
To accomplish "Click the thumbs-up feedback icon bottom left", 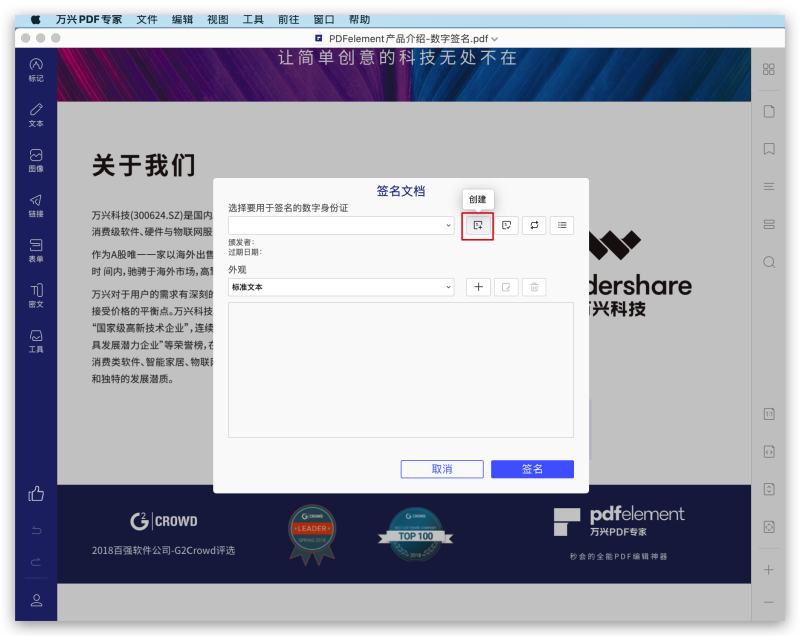I will click(x=36, y=493).
